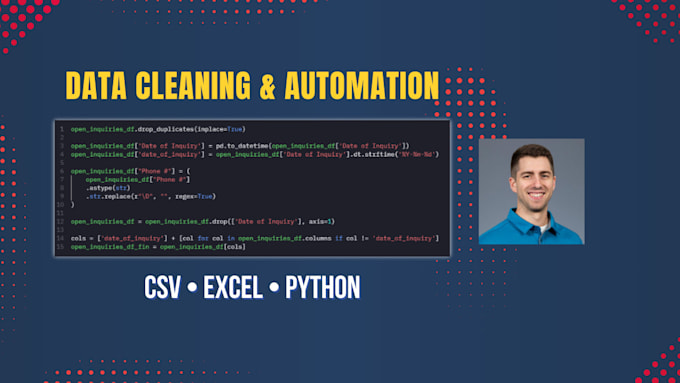Click the pd.to_datetime code line
This screenshot has height=383, width=680.
pyautogui.click(x=240, y=146)
